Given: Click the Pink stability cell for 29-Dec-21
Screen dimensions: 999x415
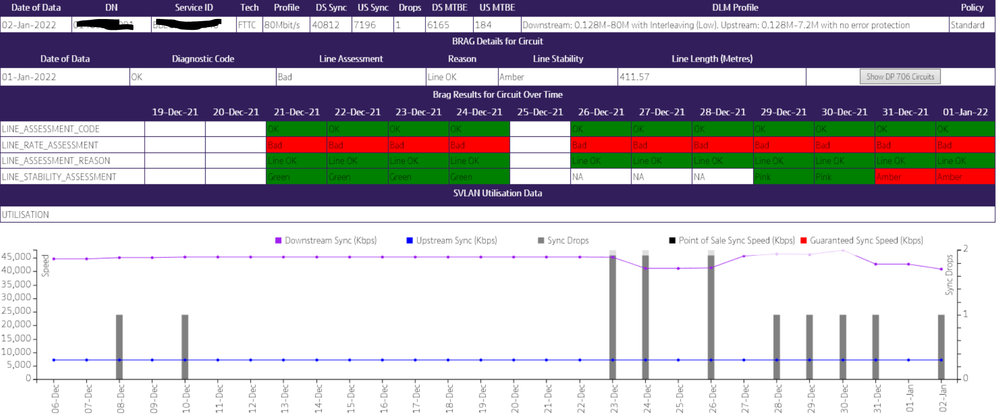Looking at the screenshot, I should 781,176.
